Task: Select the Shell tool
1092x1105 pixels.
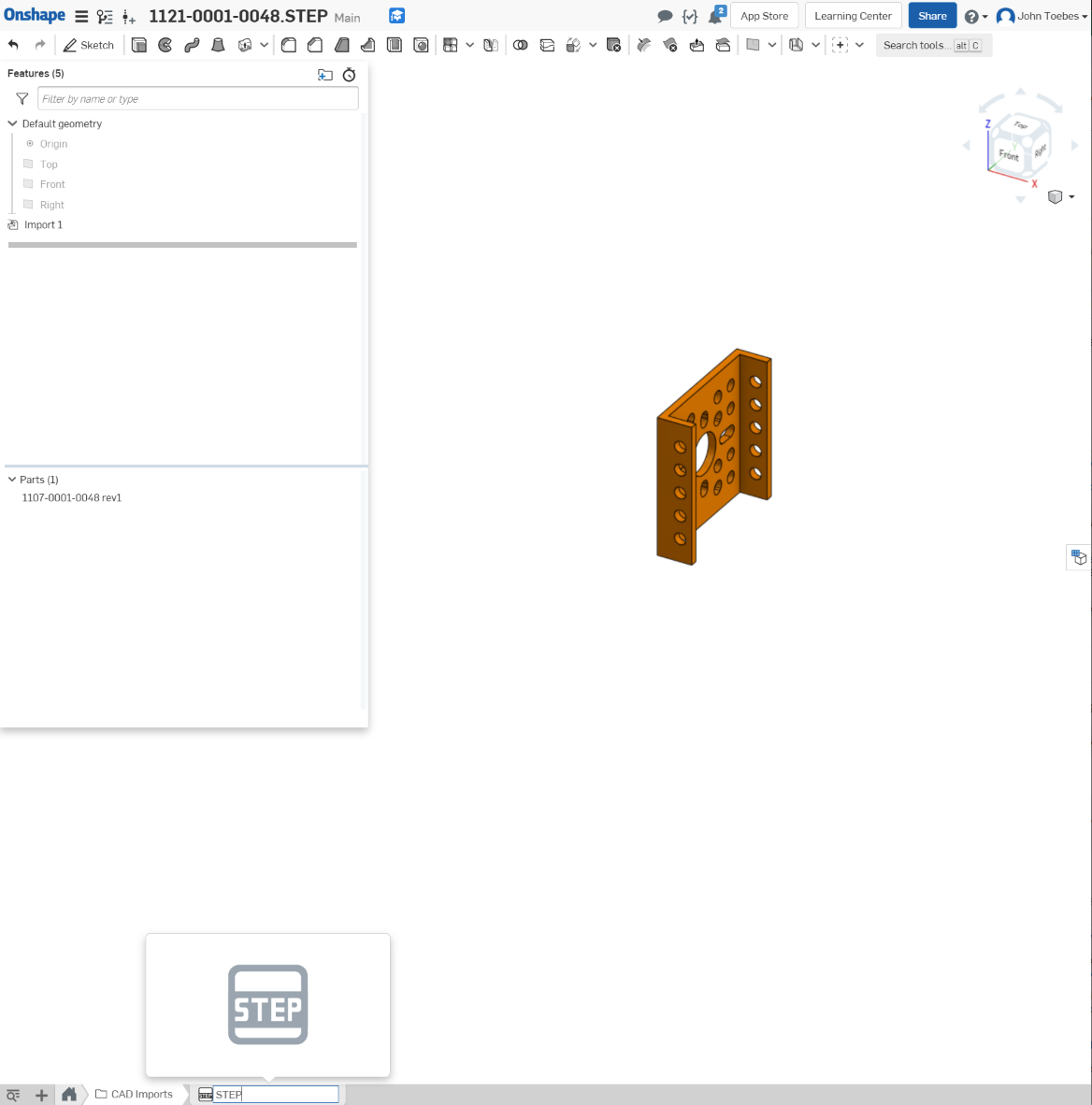Action: (x=395, y=45)
